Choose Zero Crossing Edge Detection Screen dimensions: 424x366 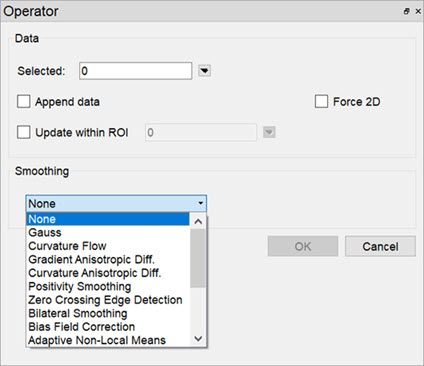coord(108,300)
